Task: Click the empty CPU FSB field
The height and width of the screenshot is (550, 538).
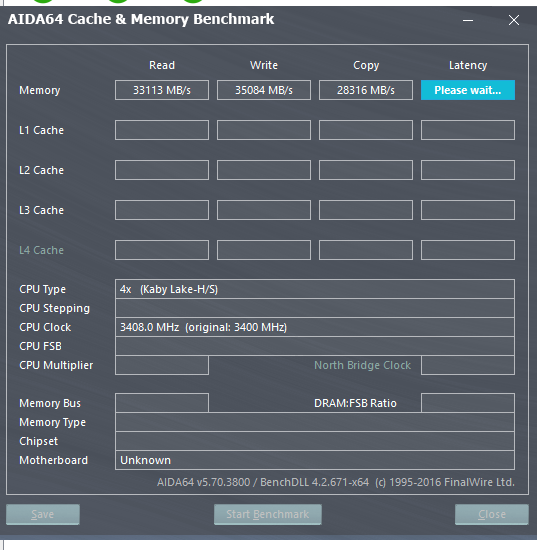Action: coord(315,346)
